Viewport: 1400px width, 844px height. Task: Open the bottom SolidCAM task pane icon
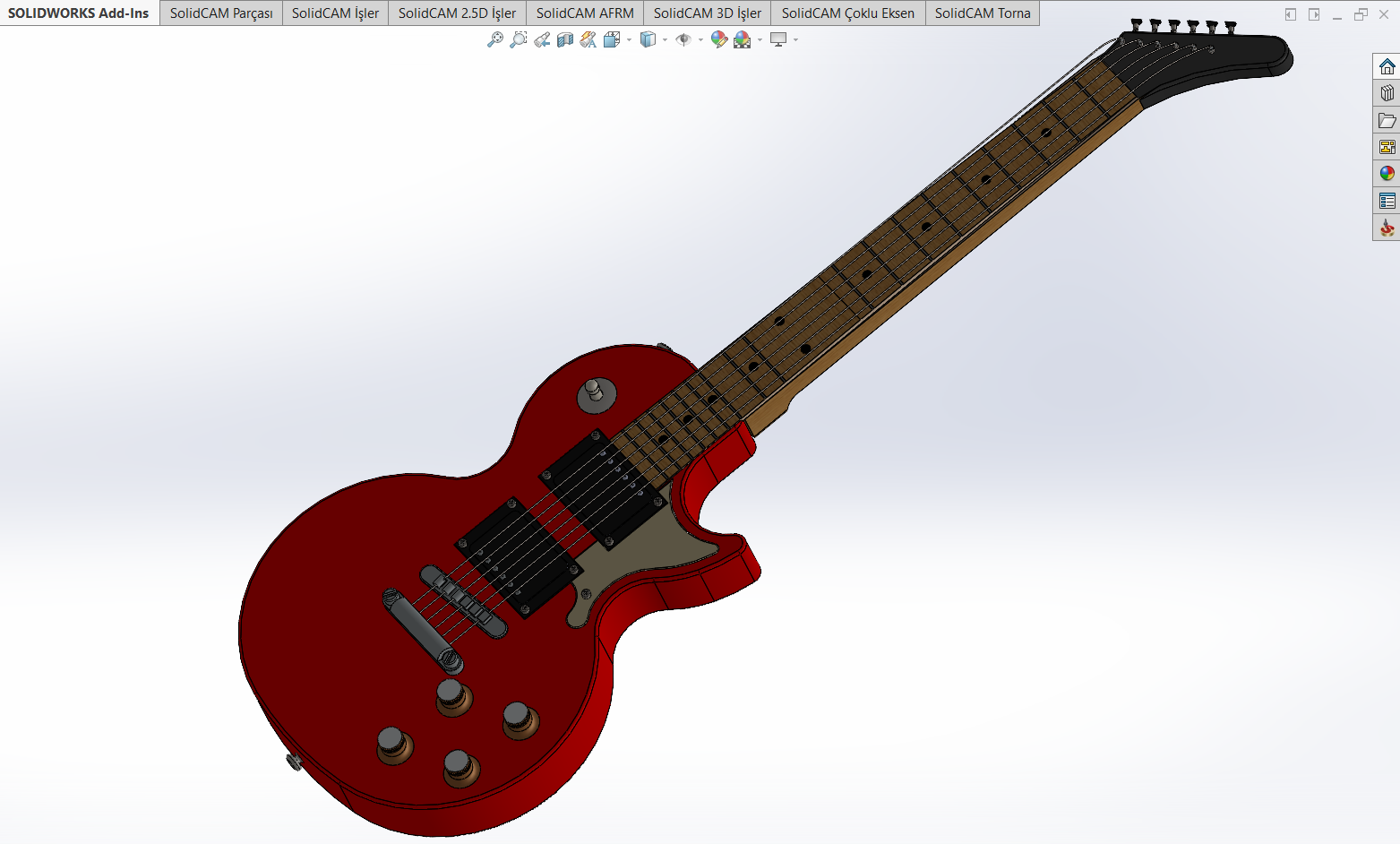click(x=1387, y=228)
